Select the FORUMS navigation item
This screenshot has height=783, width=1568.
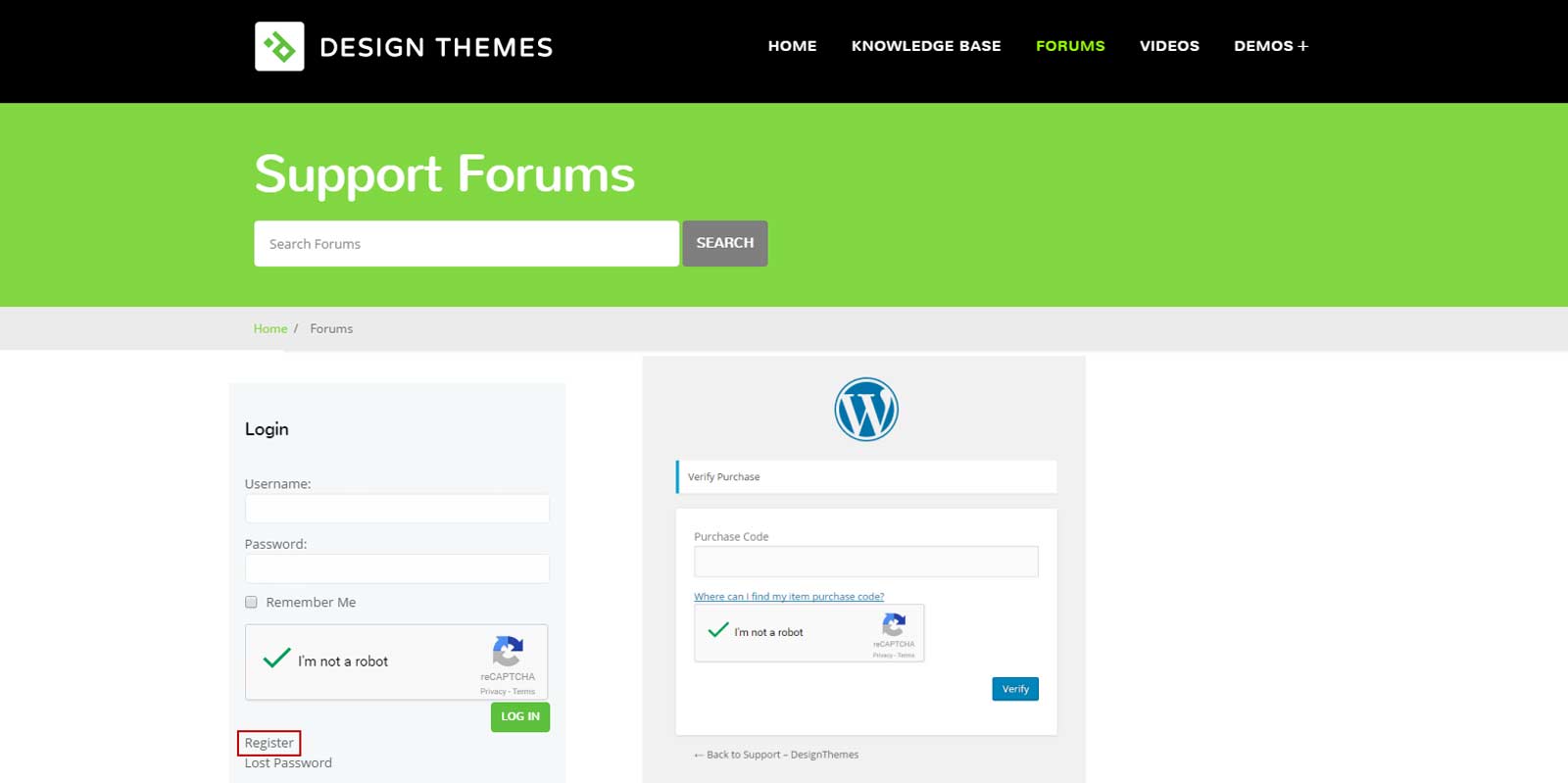[x=1070, y=46]
